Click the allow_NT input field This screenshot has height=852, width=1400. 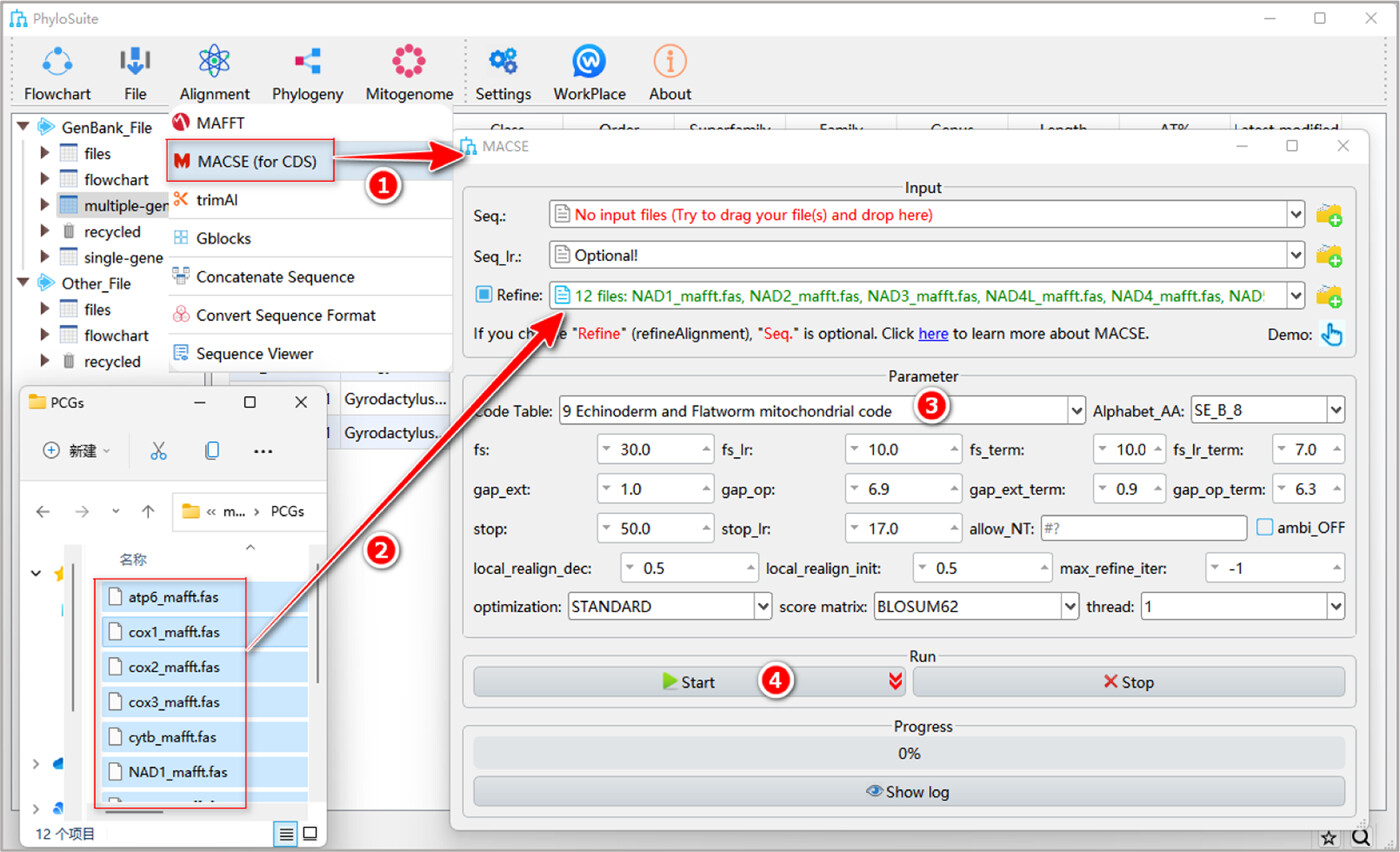(1143, 527)
